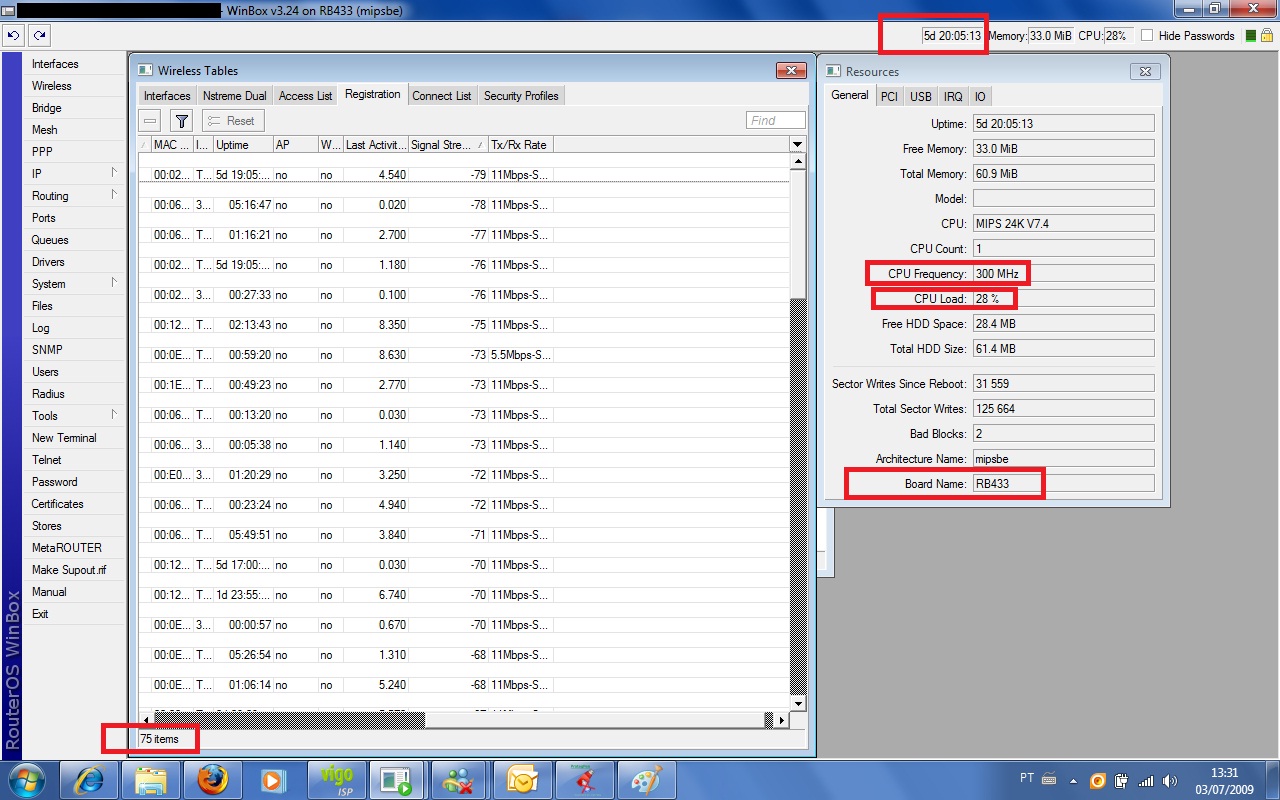The width and height of the screenshot is (1280, 800).
Task: Sort by the Last Activity column header
Action: (x=375, y=145)
